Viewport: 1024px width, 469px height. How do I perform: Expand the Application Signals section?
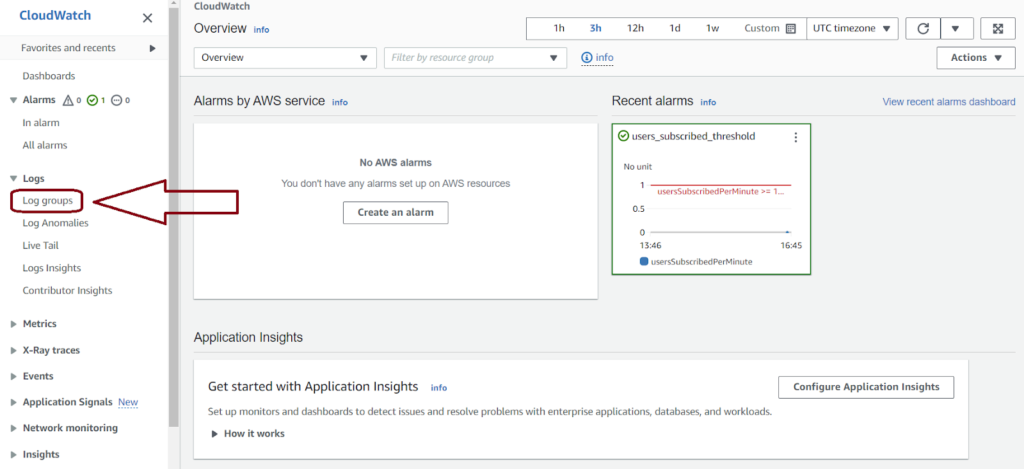(14, 402)
